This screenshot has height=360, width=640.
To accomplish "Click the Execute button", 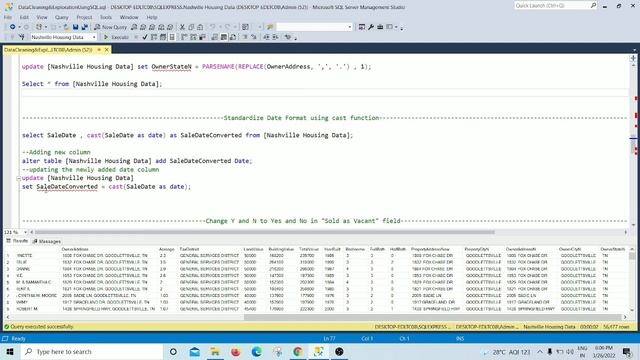I will [x=116, y=37].
